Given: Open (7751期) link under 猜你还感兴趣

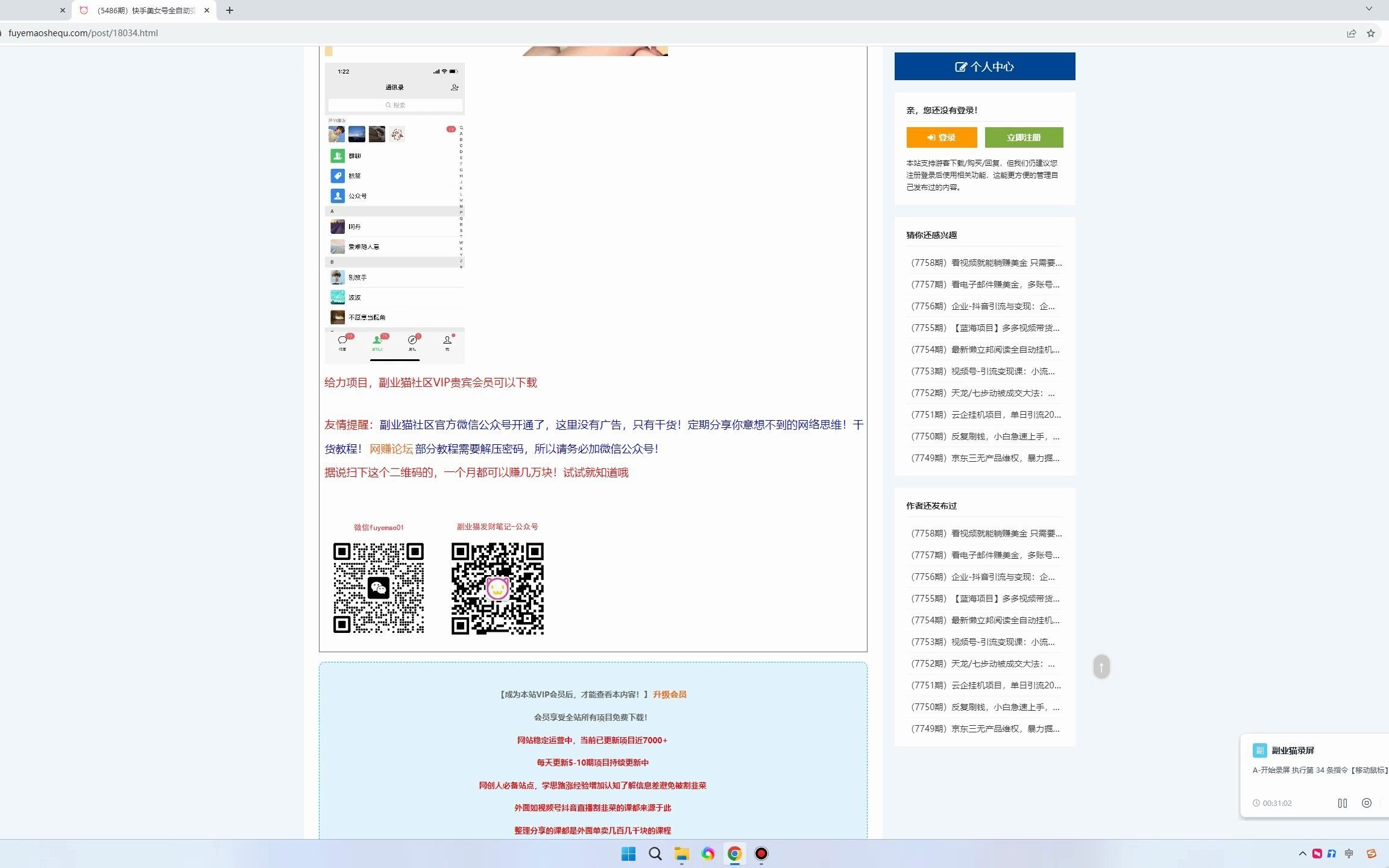Looking at the screenshot, I should tap(986, 415).
